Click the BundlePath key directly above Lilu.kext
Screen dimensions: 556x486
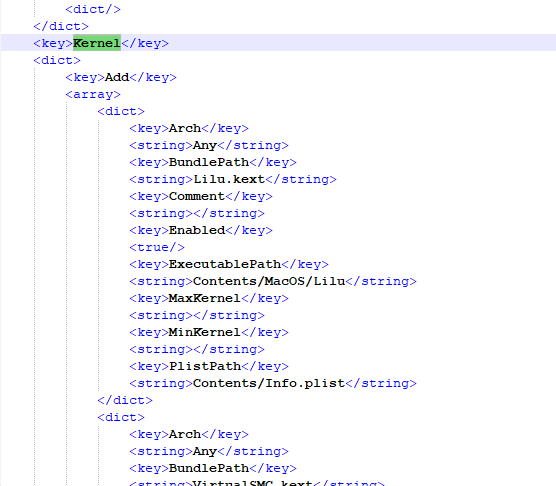(213, 162)
